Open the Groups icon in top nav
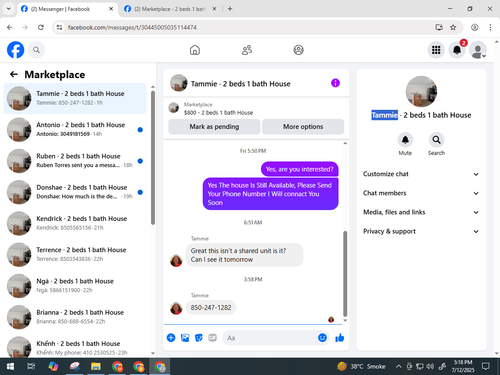Viewport: 500px width, 375px height. click(298, 50)
